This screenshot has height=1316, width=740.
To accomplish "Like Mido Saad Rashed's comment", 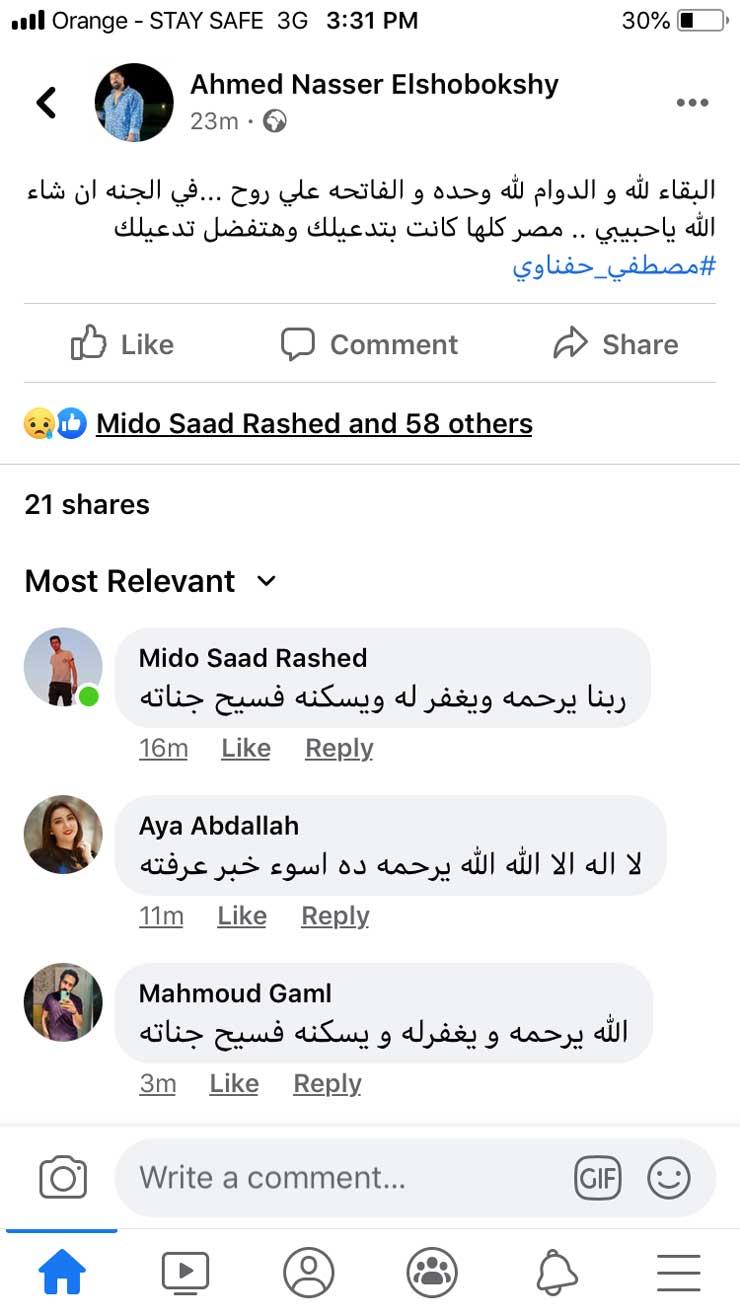I will pos(246,748).
